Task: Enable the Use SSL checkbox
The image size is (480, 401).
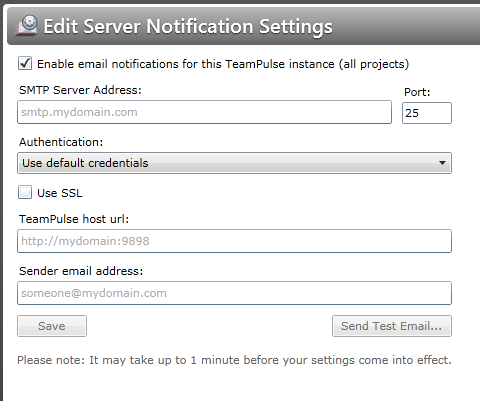Action: 25,192
